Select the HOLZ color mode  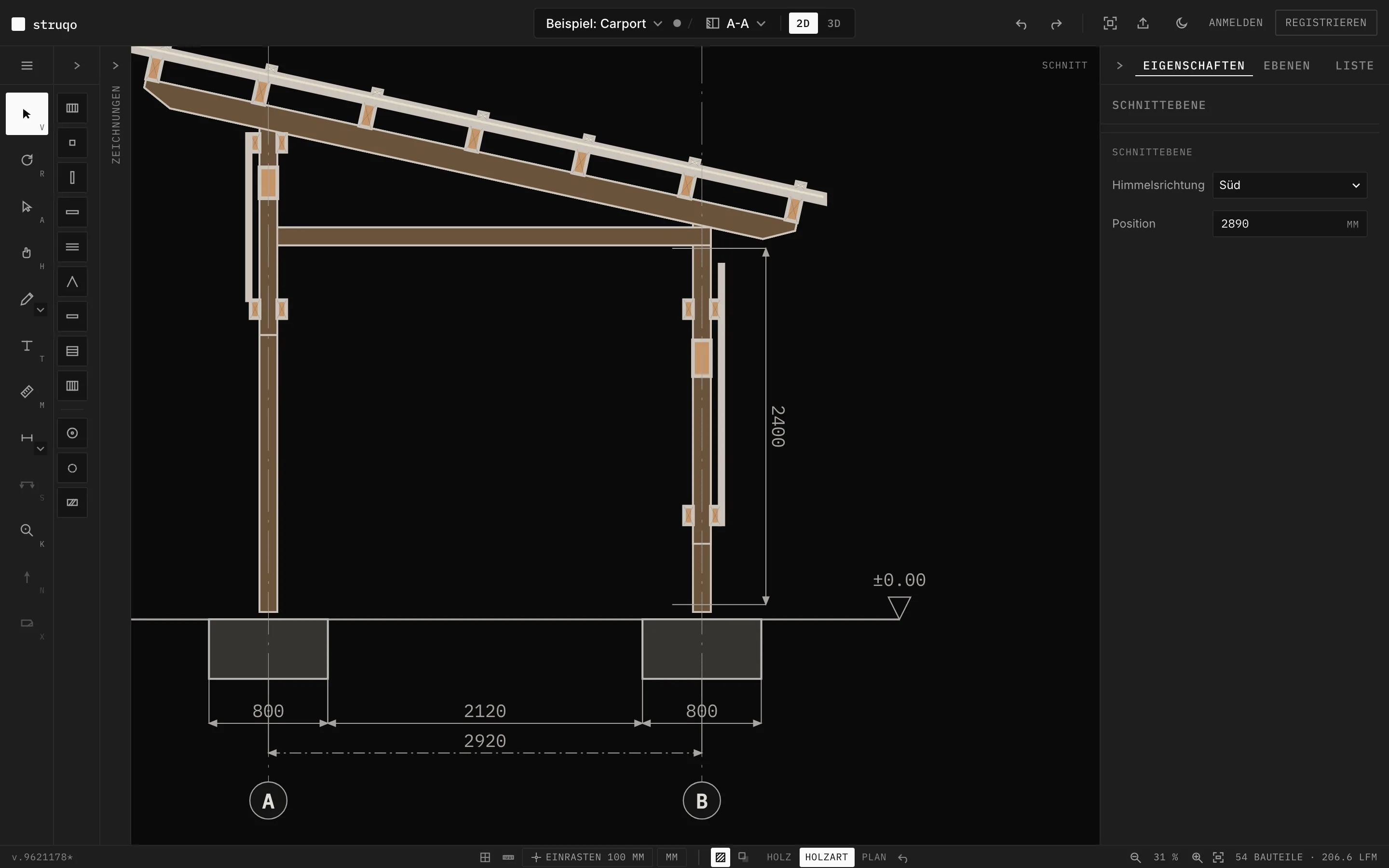[778, 857]
